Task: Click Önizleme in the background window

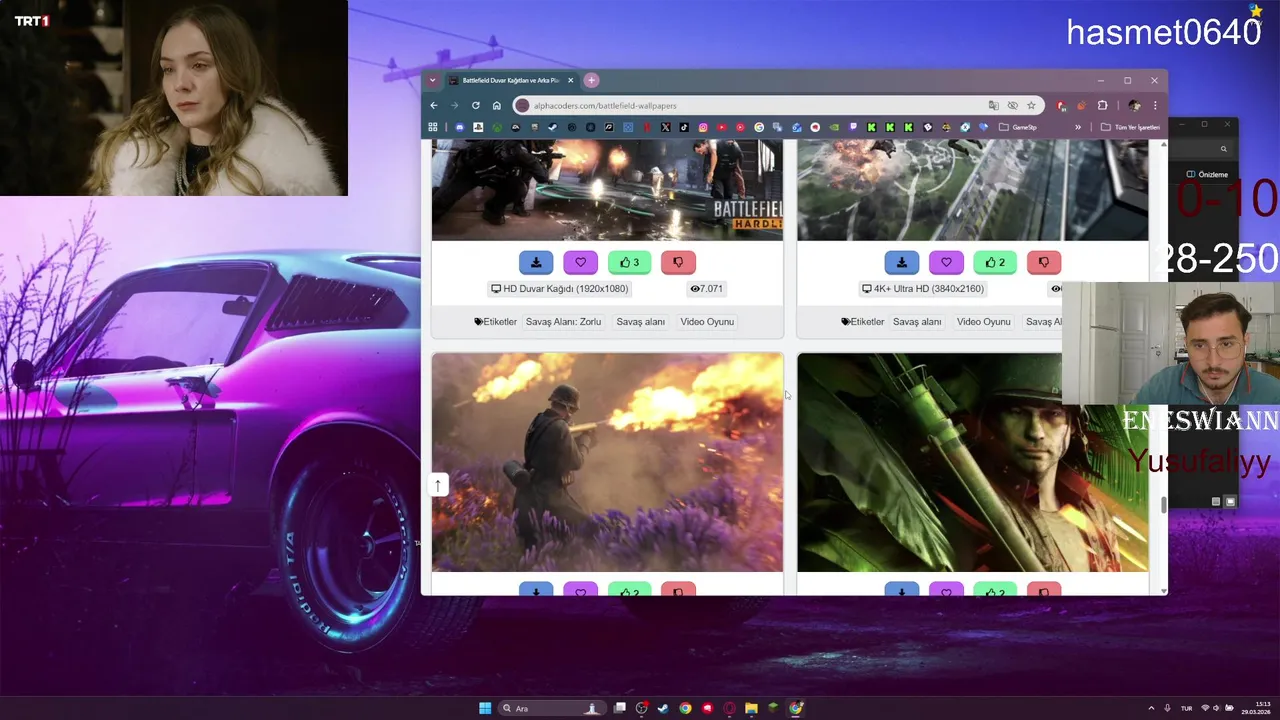Action: pyautogui.click(x=1207, y=174)
